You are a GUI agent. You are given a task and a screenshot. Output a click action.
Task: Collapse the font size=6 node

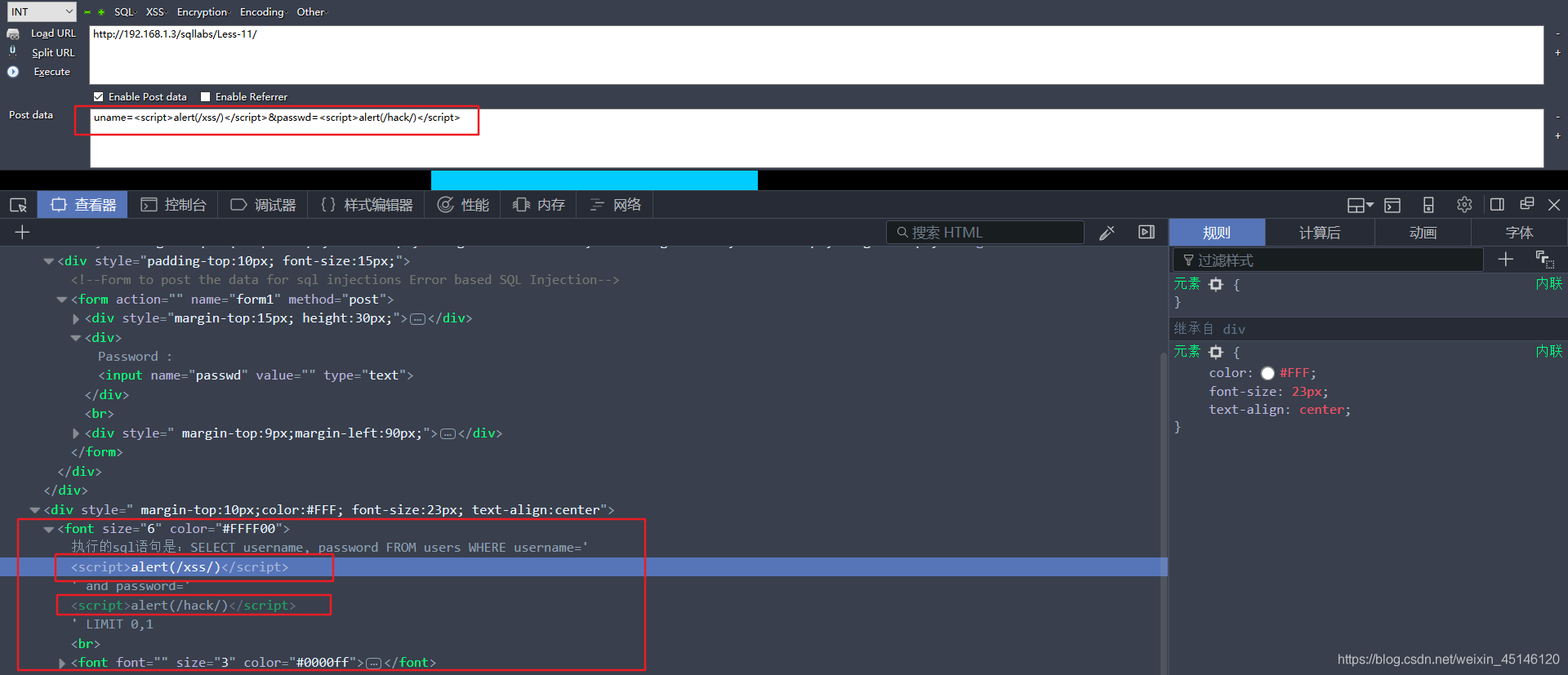[x=48, y=529]
